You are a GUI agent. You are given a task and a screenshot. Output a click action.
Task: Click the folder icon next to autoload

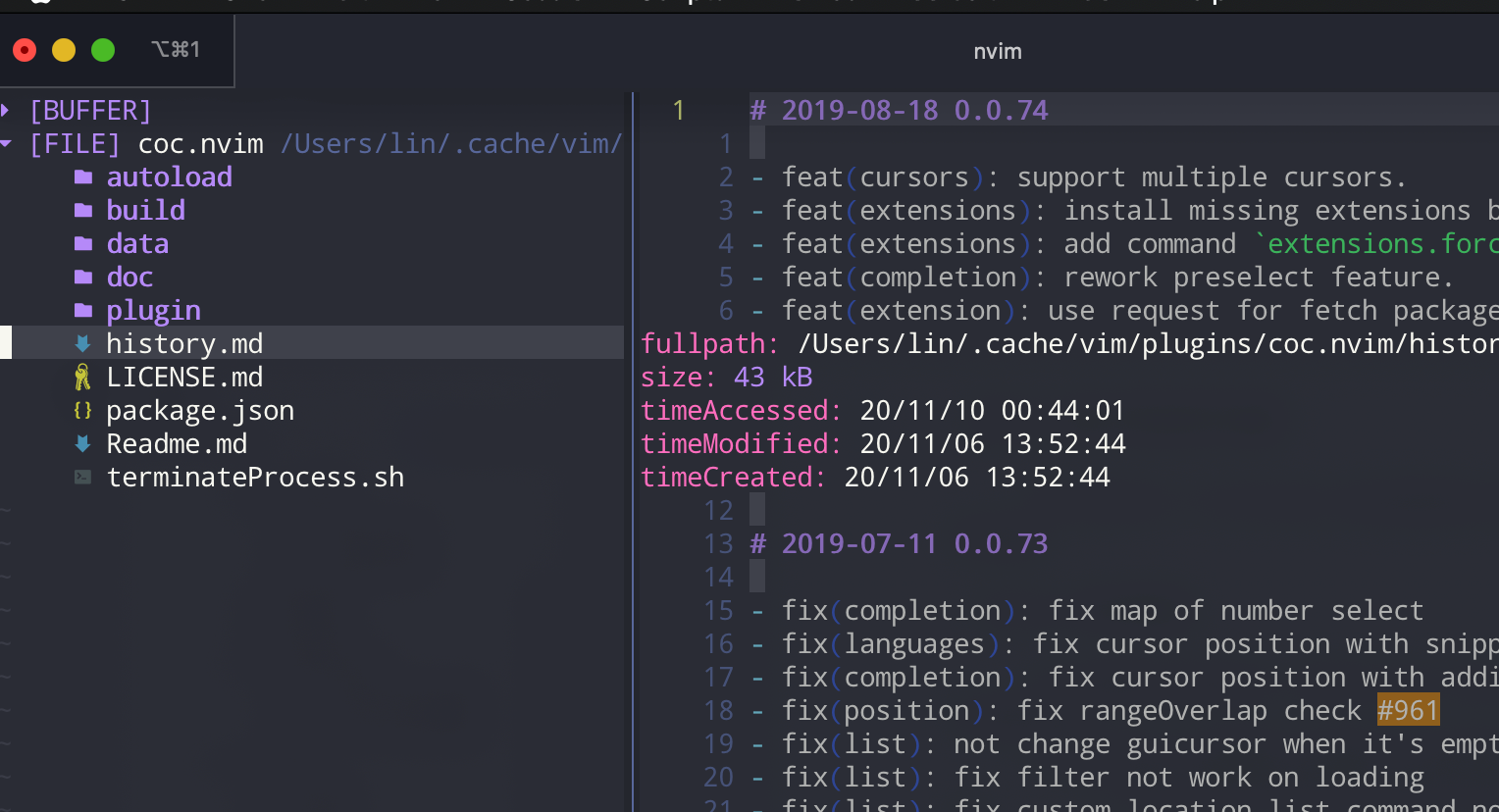[x=83, y=177]
